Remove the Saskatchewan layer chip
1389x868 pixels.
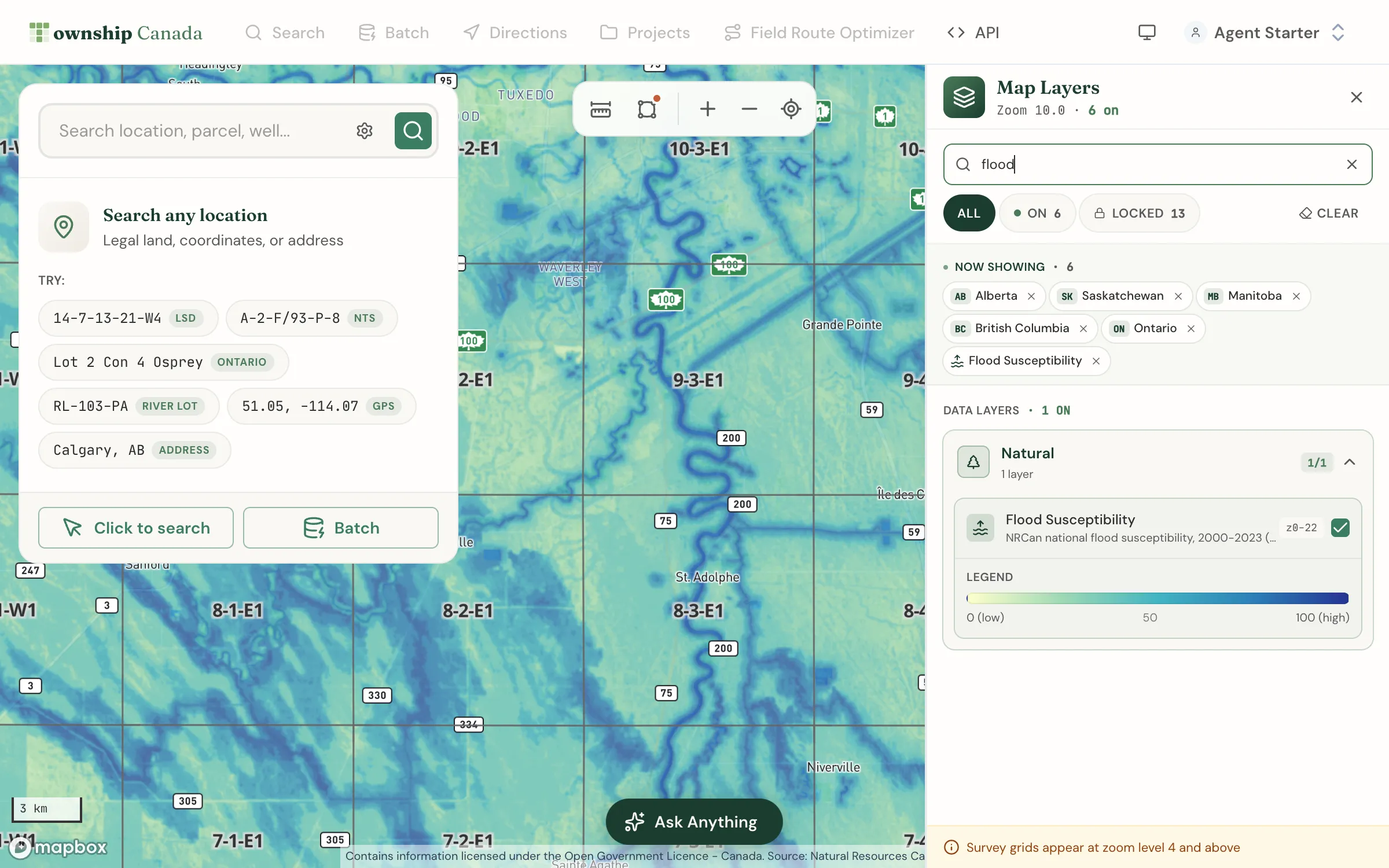[1178, 296]
